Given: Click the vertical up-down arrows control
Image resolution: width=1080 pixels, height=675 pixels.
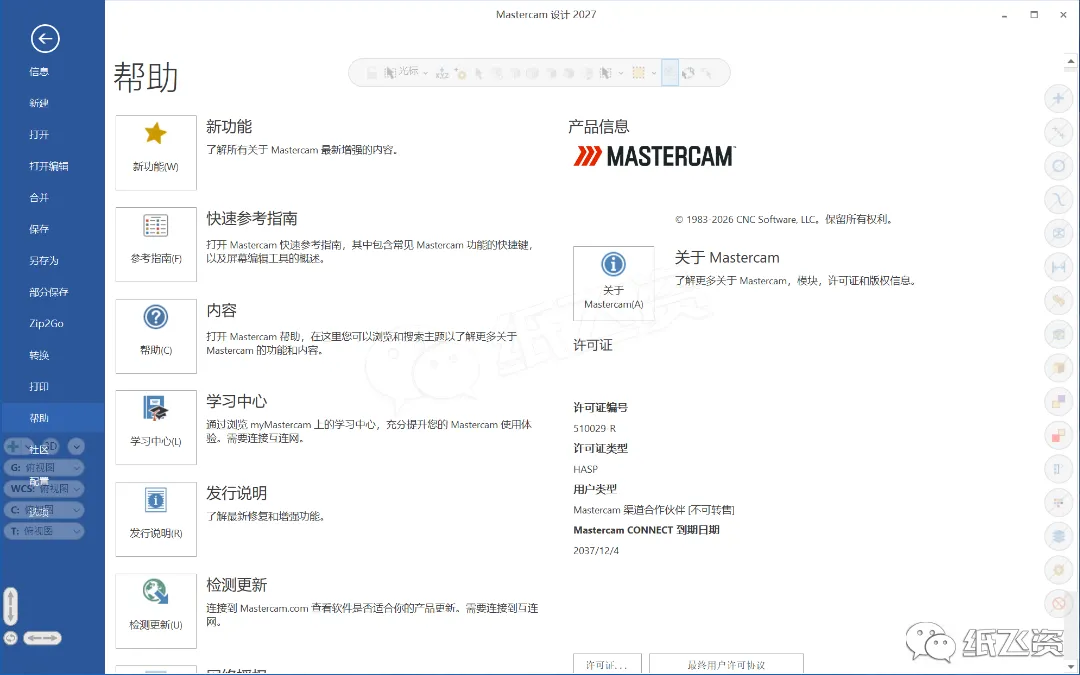Looking at the screenshot, I should coord(10,606).
